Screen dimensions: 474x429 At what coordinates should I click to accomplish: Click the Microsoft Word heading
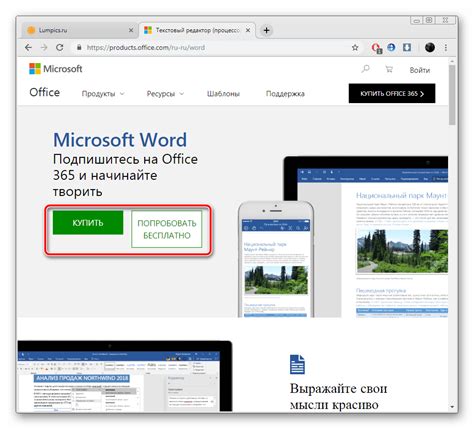pos(120,140)
